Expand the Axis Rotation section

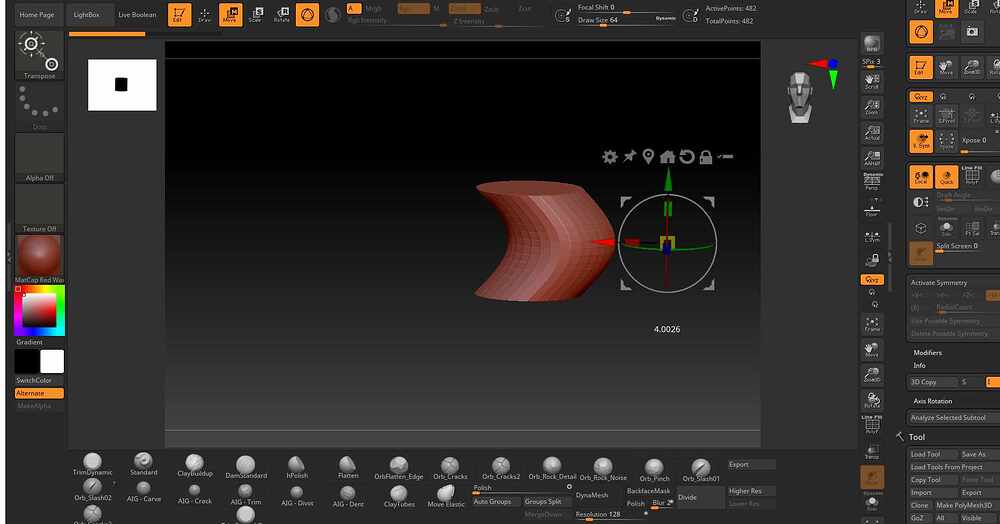(x=932, y=401)
